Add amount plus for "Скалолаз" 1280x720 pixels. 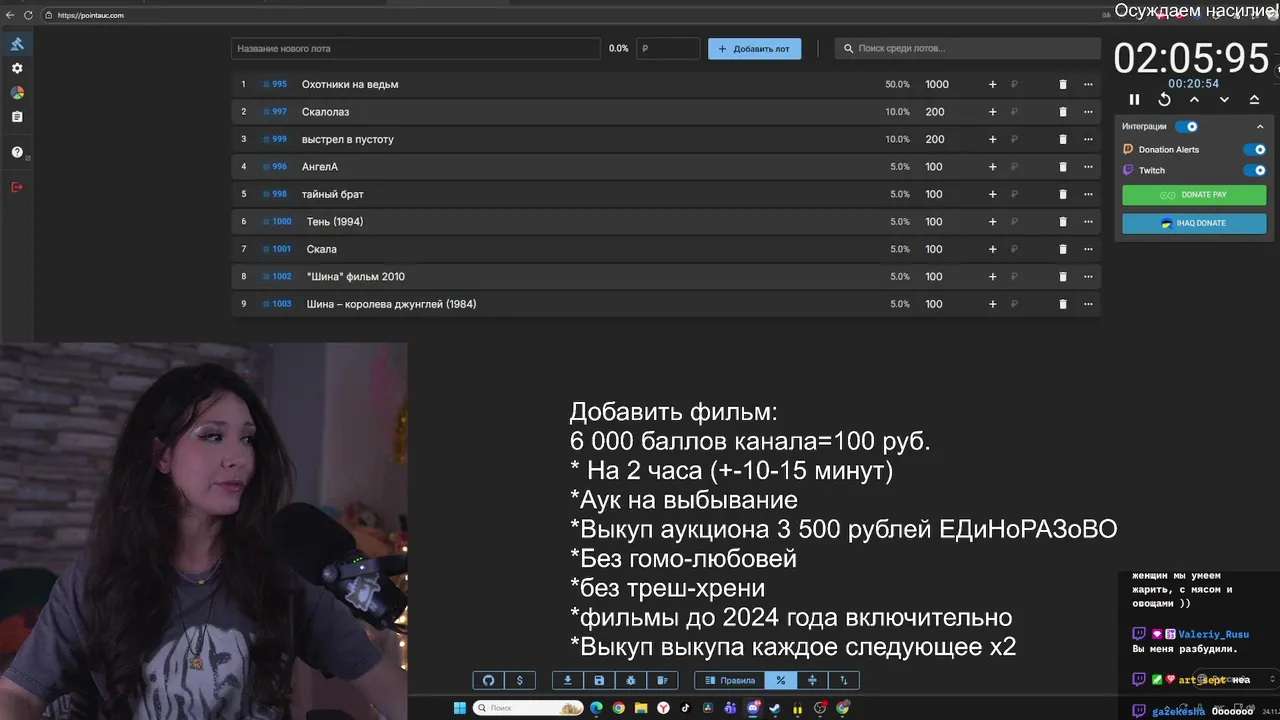pyautogui.click(x=992, y=112)
